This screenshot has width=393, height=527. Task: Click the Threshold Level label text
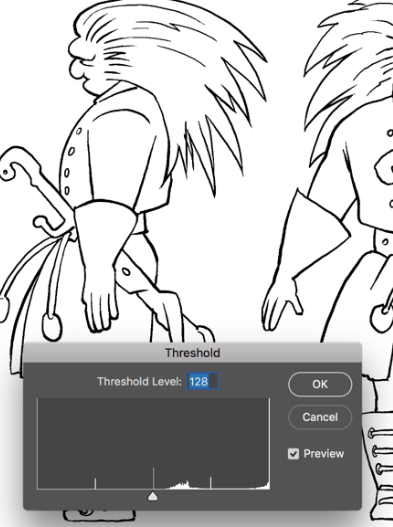point(140,381)
